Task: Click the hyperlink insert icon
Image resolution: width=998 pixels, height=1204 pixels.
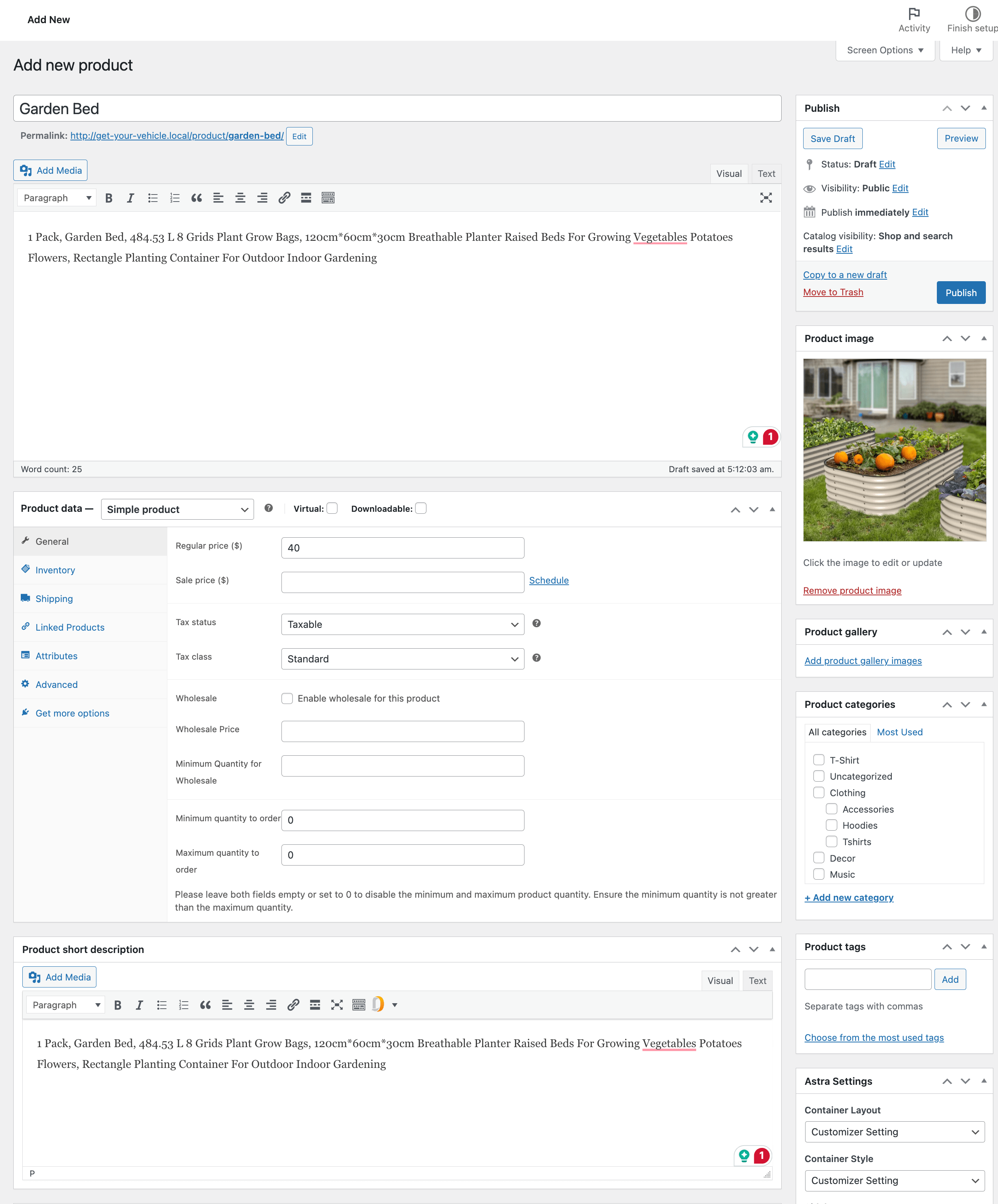Action: click(284, 198)
